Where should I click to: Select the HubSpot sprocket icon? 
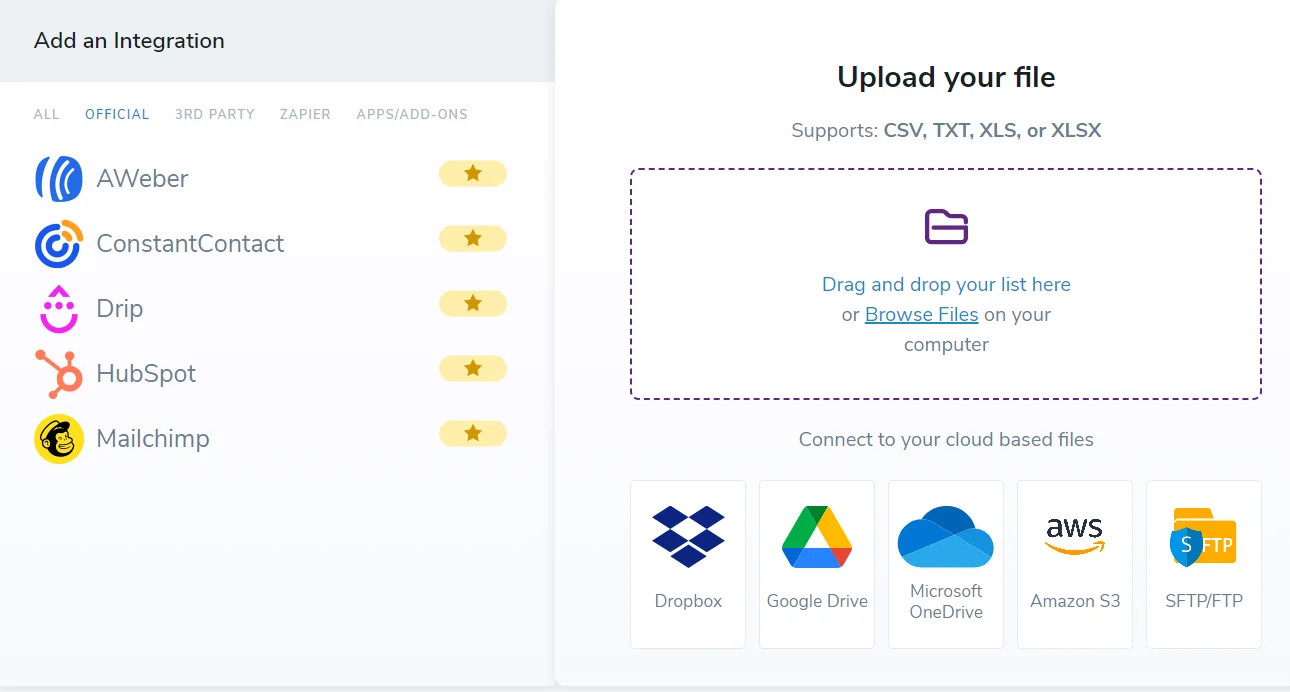[57, 373]
